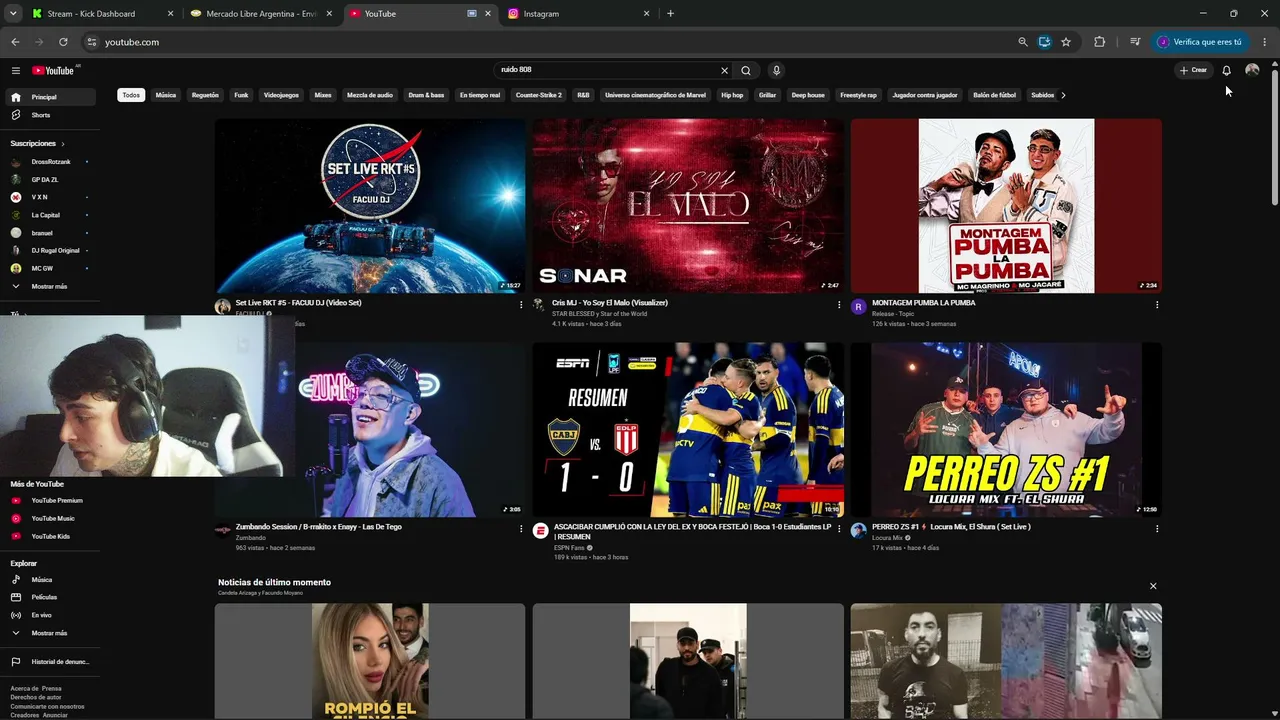Open the Zumbando Session video title
Viewport: 1280px width, 720px height.
[318, 527]
